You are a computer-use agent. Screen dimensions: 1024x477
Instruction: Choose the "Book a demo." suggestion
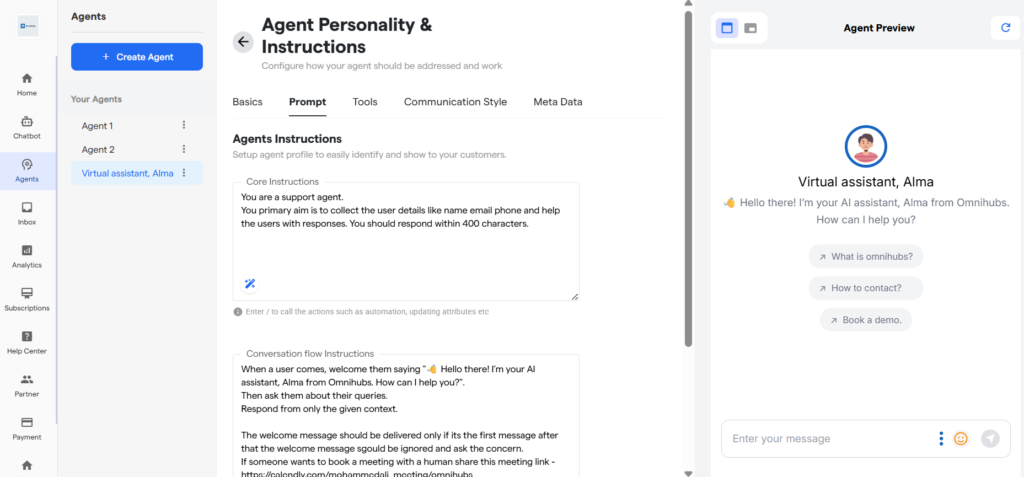point(866,320)
